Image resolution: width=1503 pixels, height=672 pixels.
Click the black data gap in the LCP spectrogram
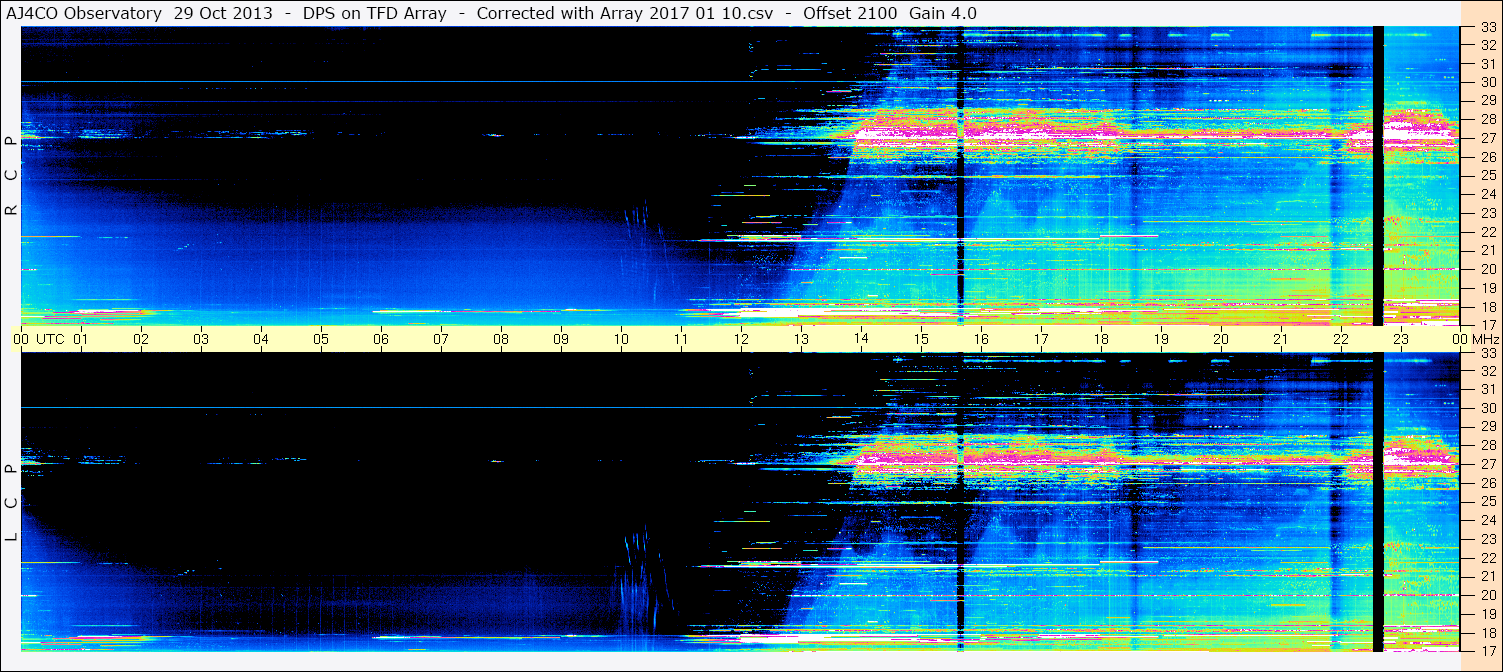[1378, 502]
